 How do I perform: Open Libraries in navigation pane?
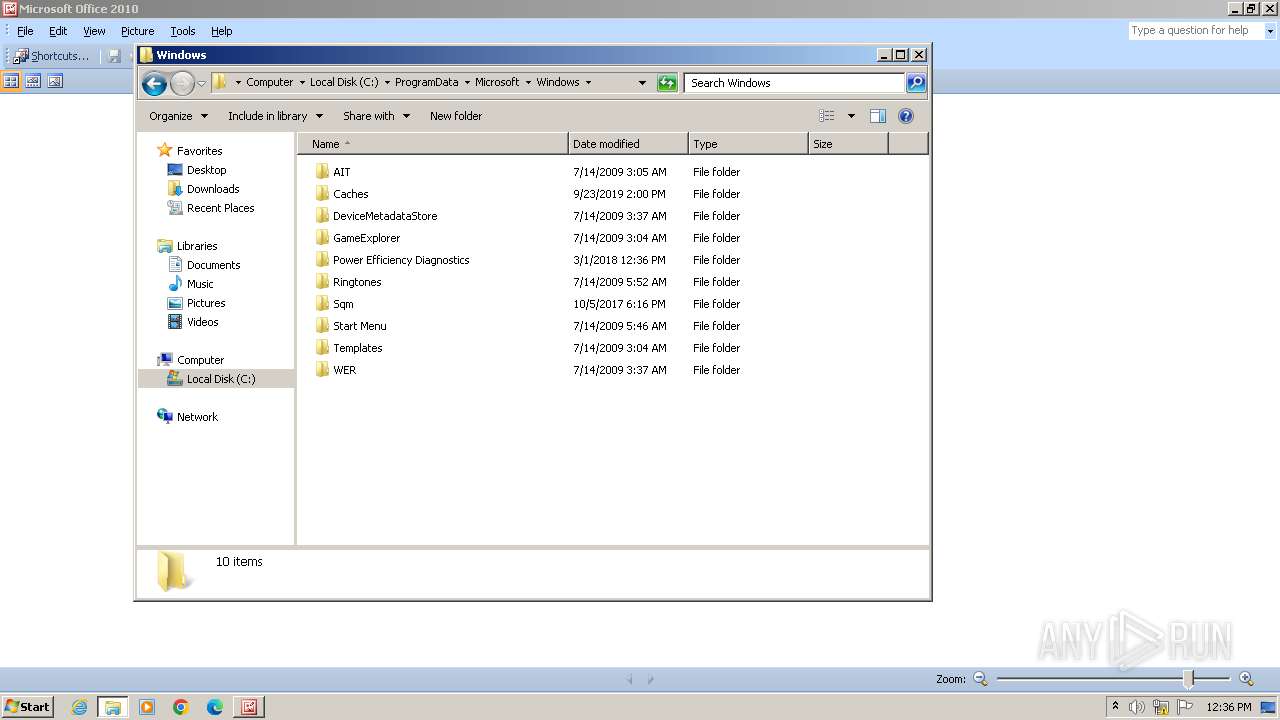pos(197,246)
